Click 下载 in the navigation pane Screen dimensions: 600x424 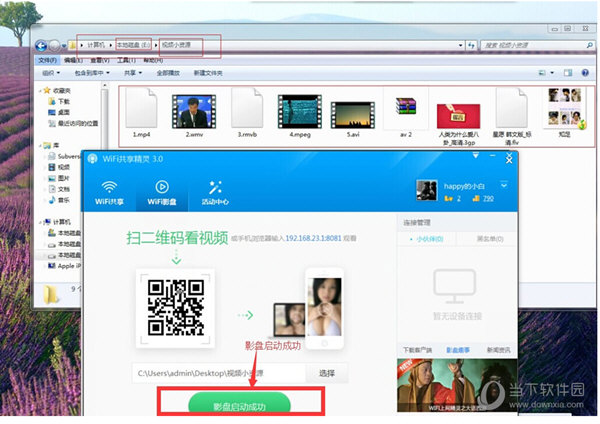click(59, 101)
